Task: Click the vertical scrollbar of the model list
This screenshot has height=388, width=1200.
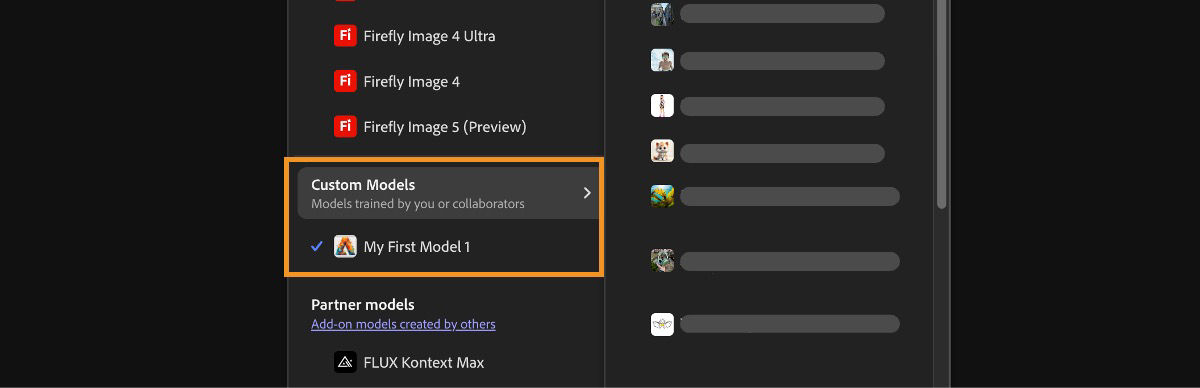Action: coord(942,104)
